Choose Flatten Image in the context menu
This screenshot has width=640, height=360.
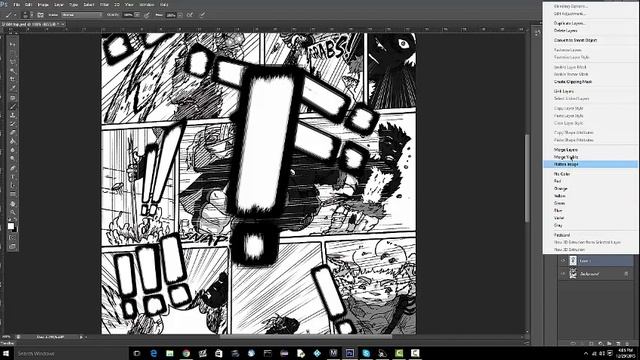[x=590, y=164]
